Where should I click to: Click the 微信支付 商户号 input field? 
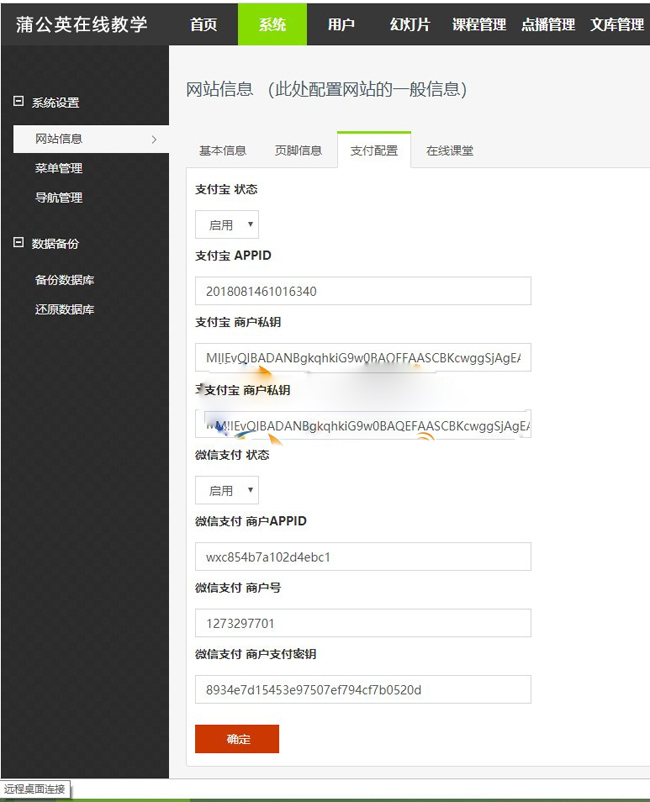click(363, 623)
